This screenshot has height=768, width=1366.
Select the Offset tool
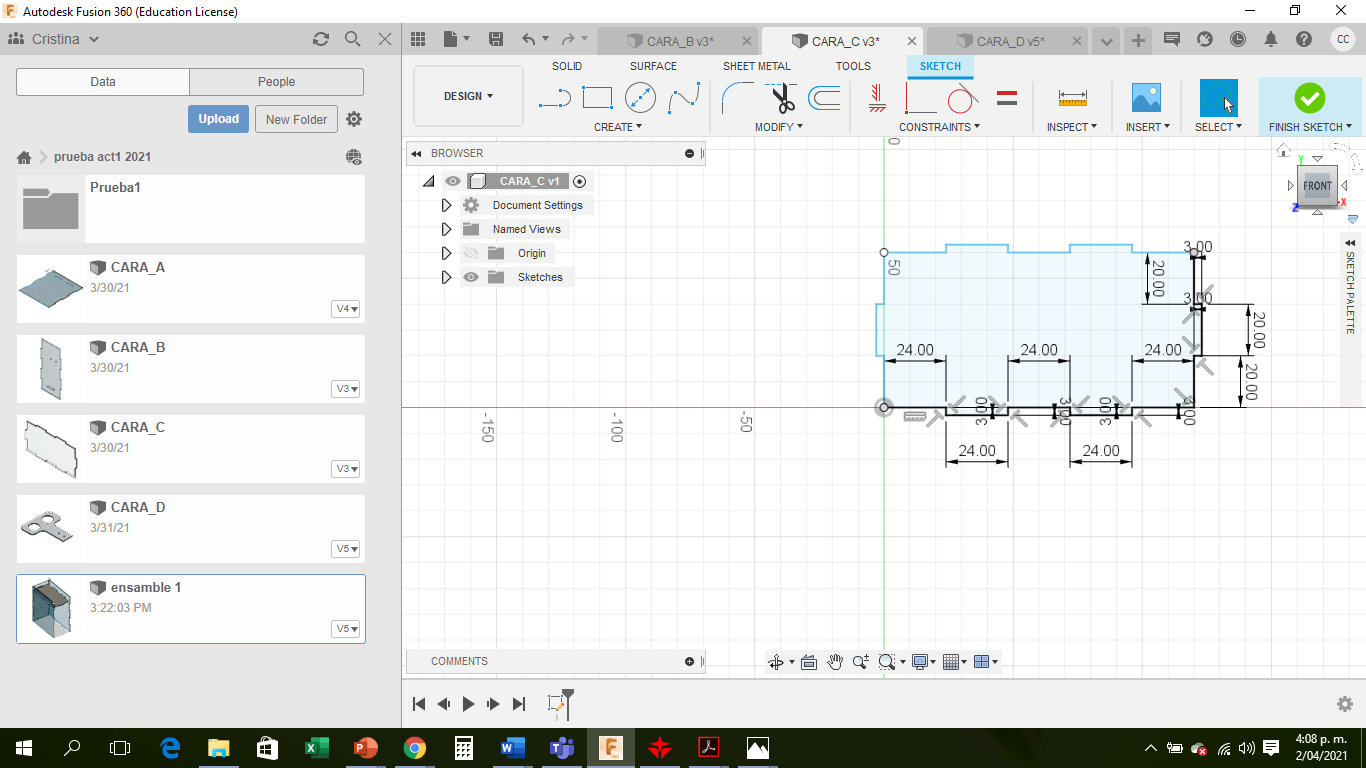tap(824, 98)
